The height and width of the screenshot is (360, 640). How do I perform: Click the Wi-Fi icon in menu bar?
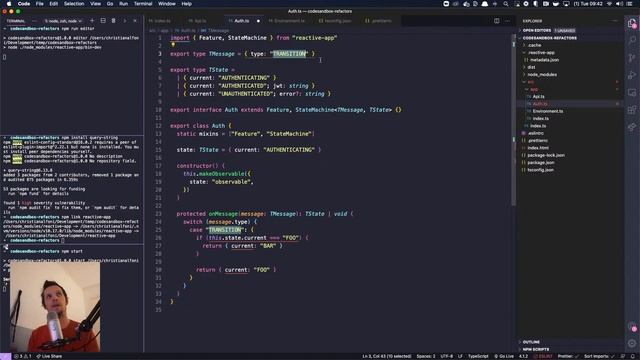[x=609, y=4]
